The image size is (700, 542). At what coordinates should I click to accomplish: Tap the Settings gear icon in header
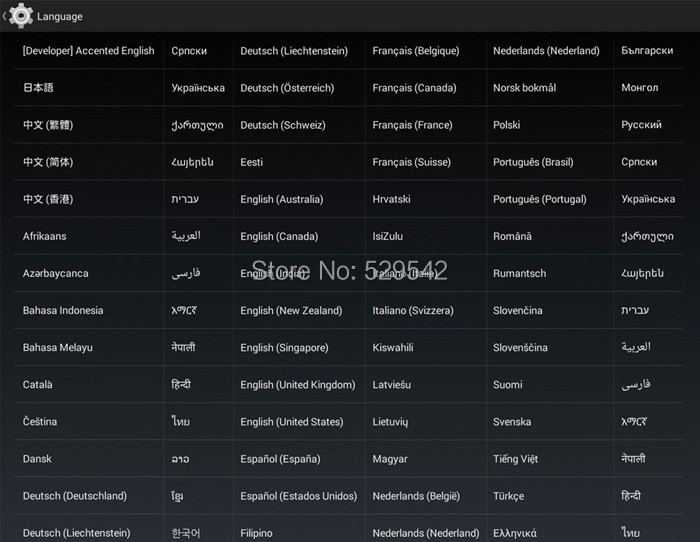click(x=21, y=15)
